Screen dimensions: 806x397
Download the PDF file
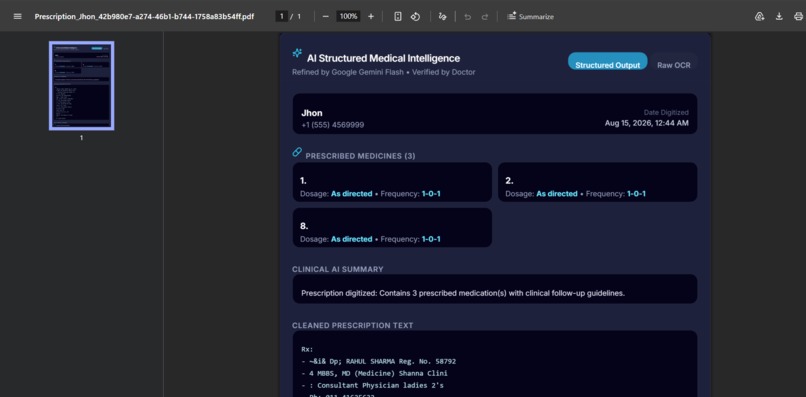[779, 16]
